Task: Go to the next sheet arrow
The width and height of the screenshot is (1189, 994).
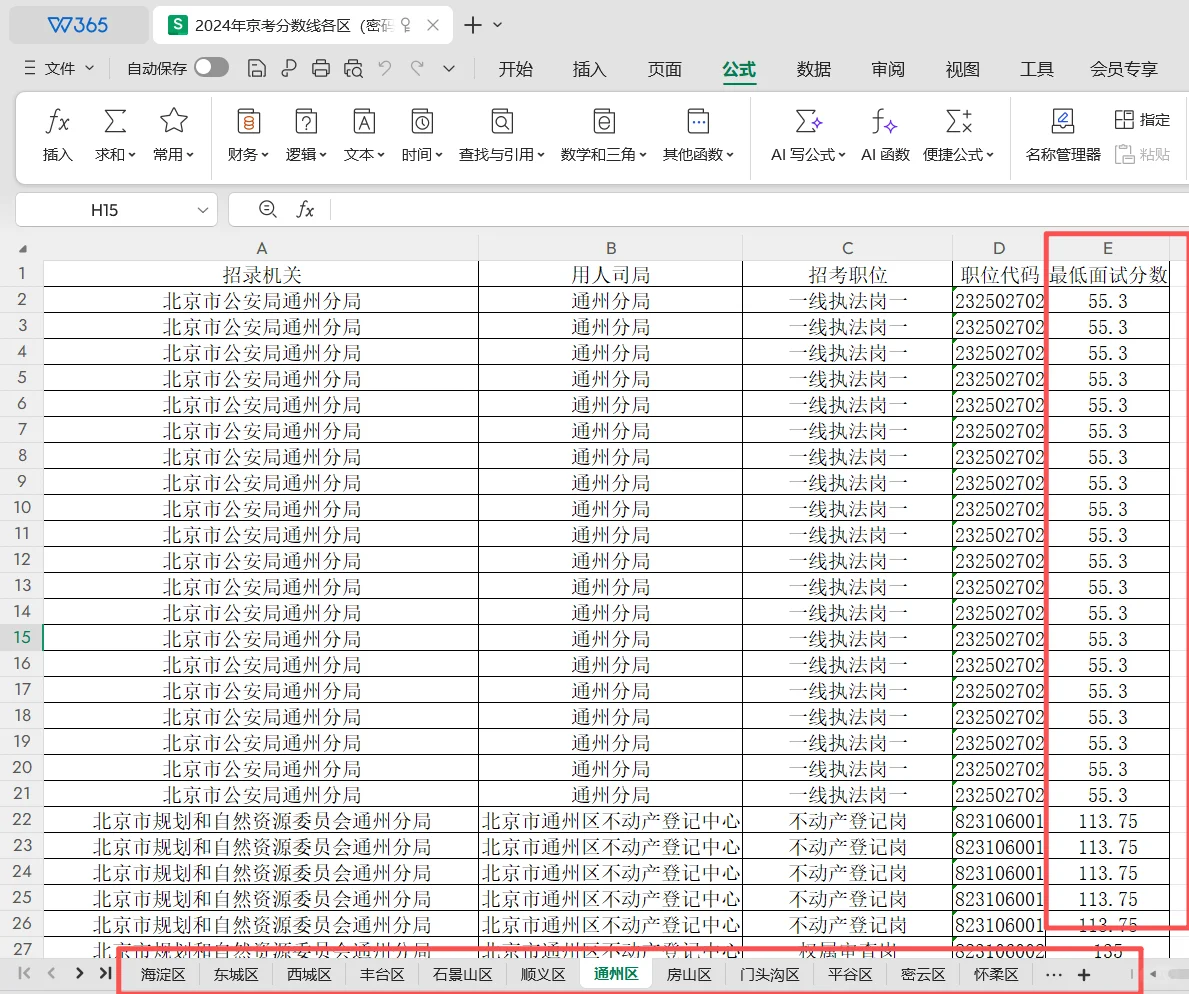Action: click(79, 973)
